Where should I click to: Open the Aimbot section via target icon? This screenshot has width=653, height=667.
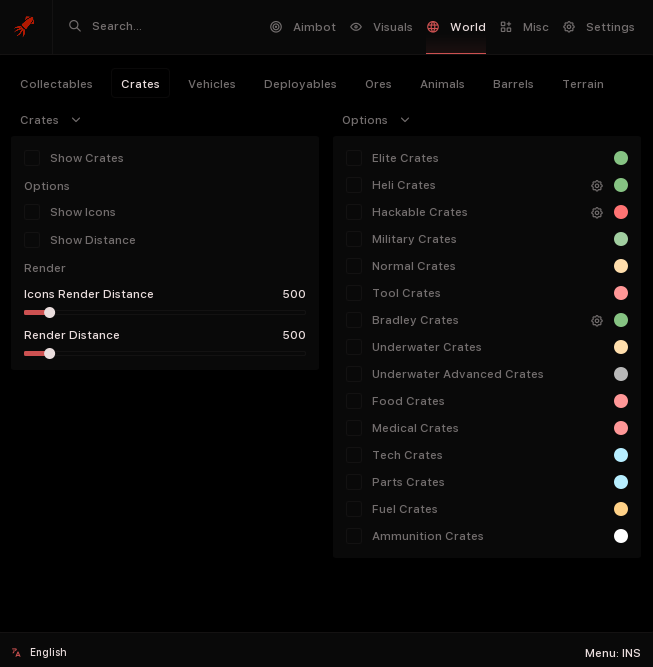tap(276, 27)
